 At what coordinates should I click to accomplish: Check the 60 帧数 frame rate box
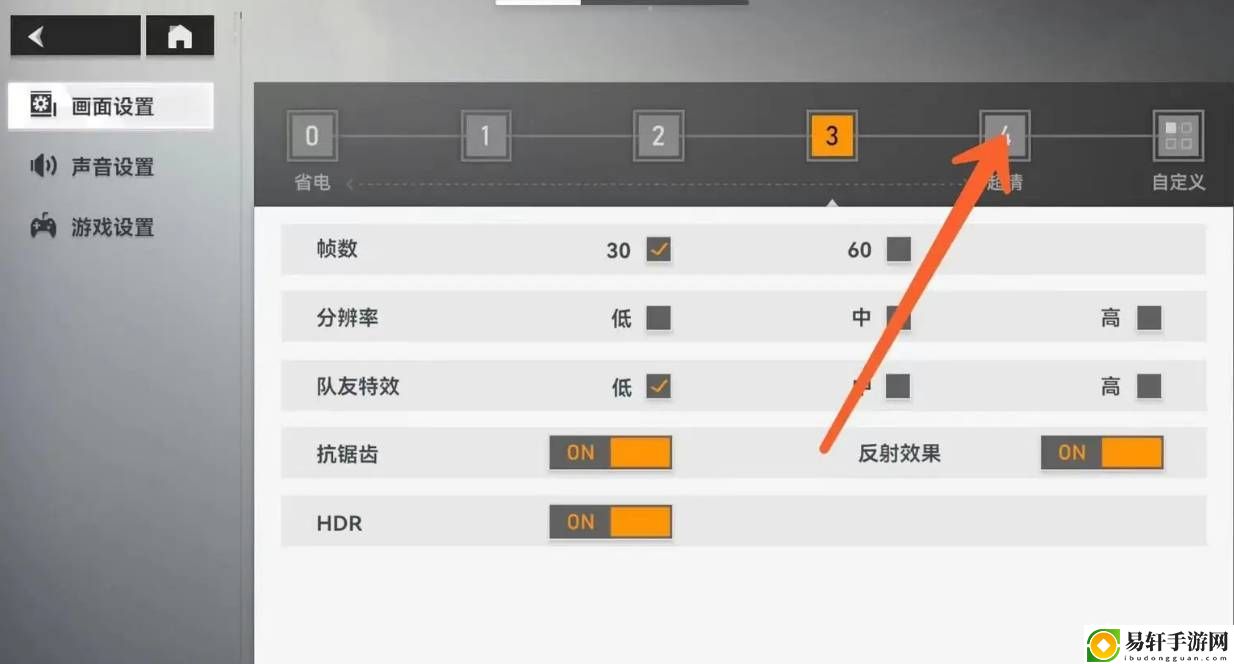point(898,249)
